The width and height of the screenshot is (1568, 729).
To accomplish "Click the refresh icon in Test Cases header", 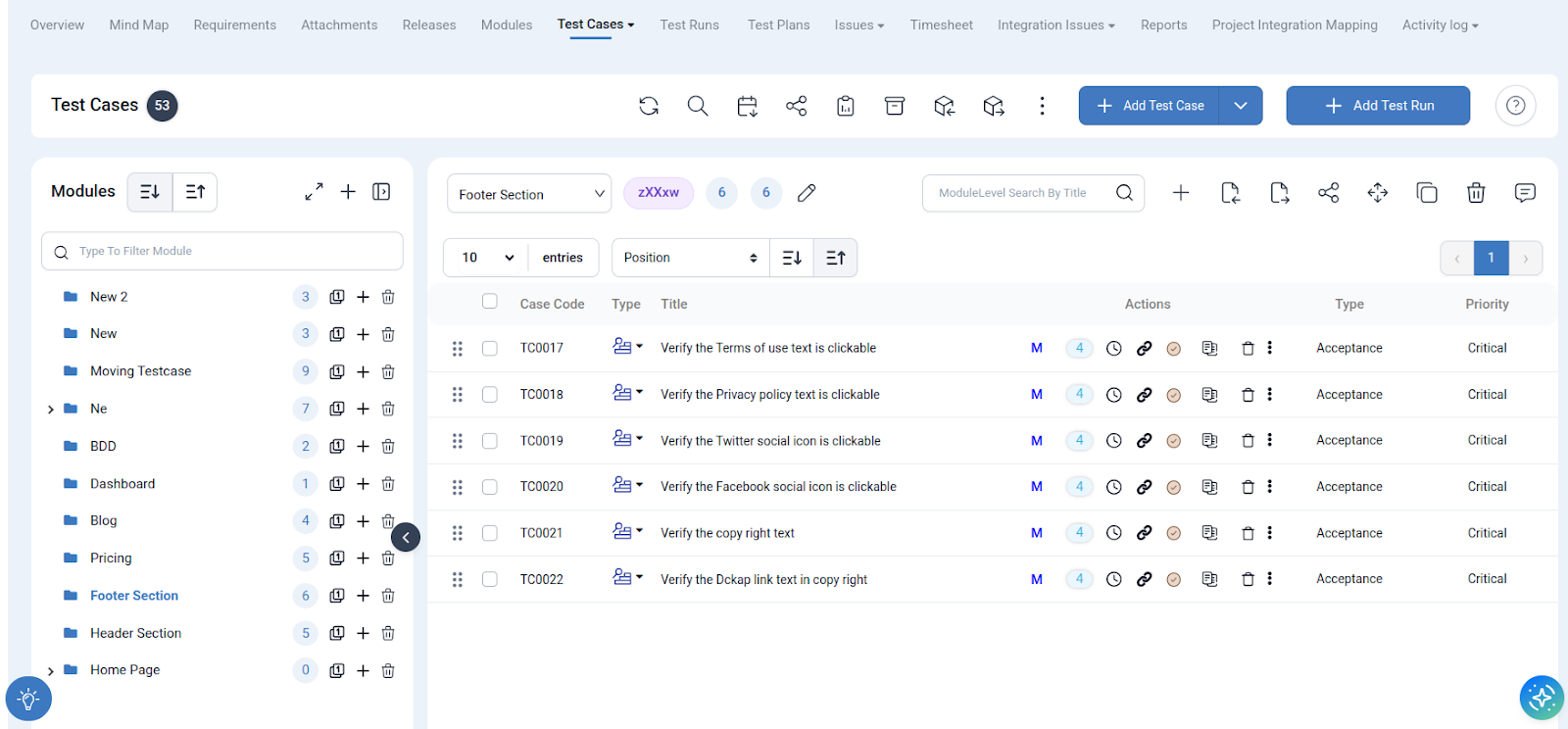I will (649, 106).
